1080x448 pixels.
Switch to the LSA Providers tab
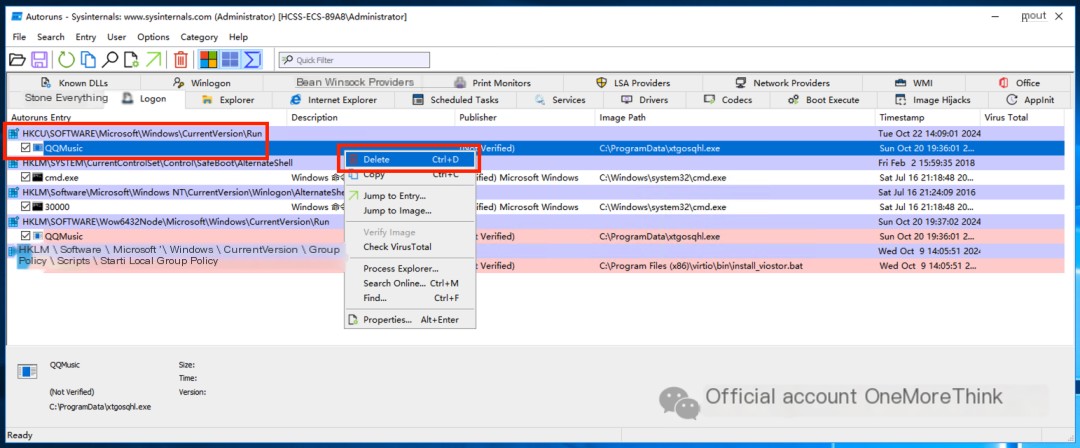(x=634, y=83)
